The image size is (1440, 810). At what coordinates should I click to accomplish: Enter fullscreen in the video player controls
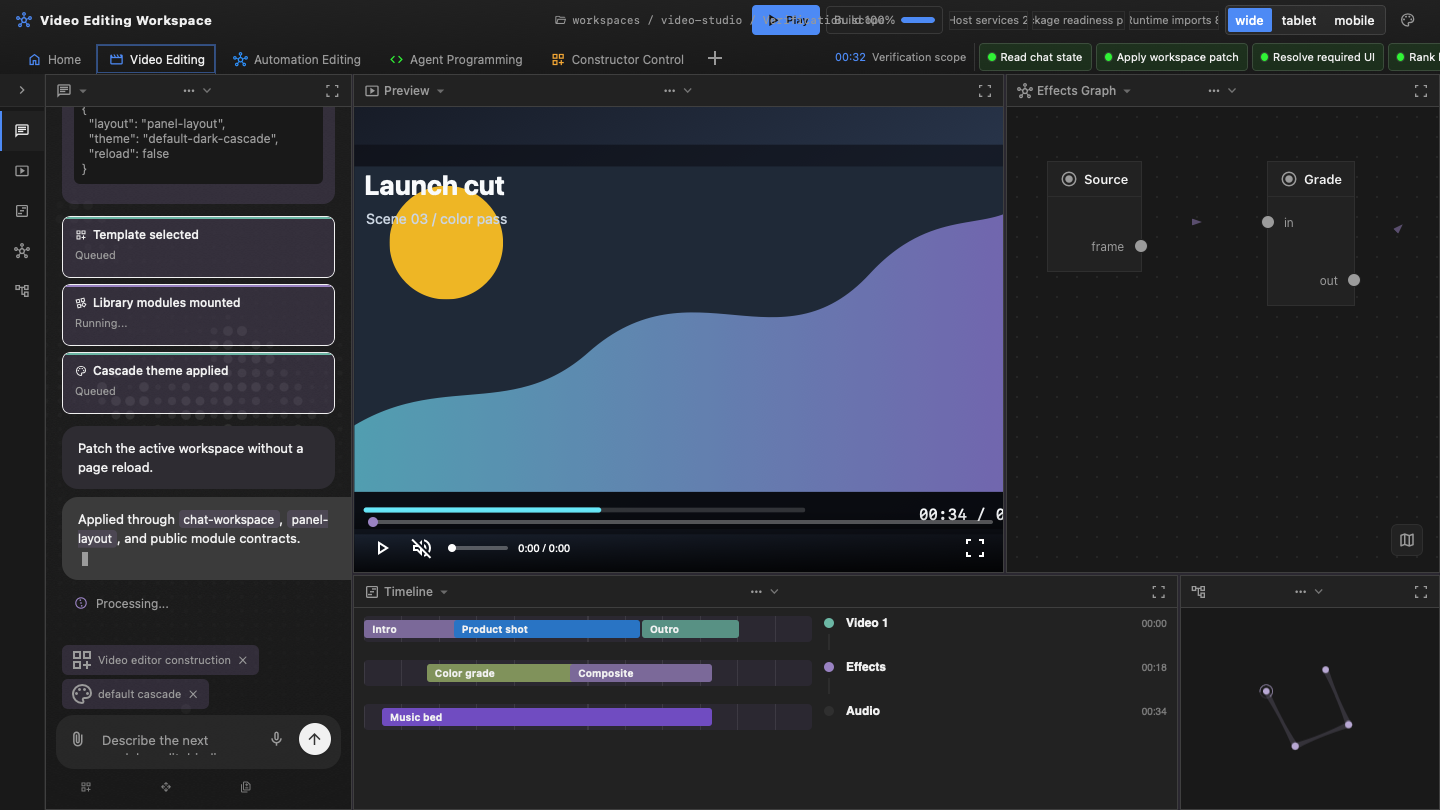(975, 548)
